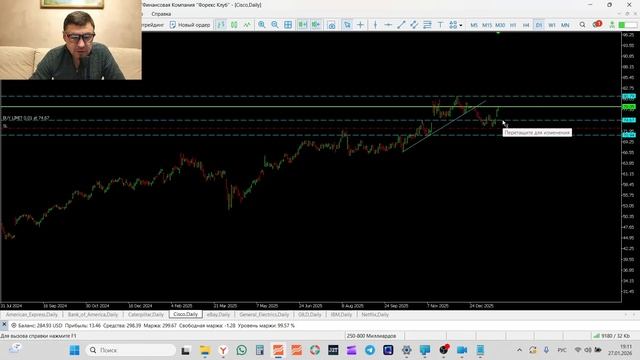Screen dimensions: 640x360
Task: Open a new order with Новый ордер button
Action: (190, 25)
